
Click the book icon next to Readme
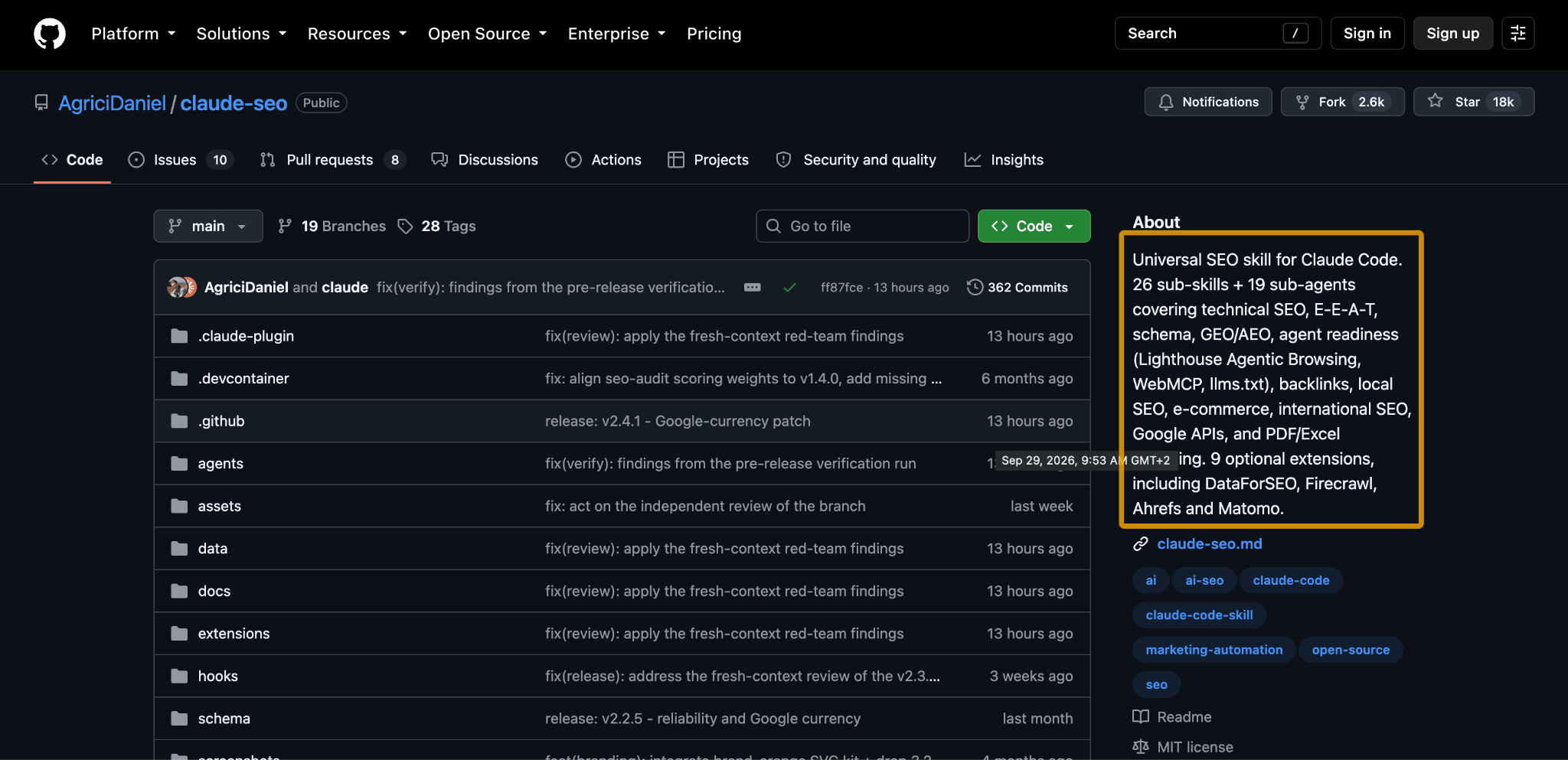(1141, 717)
